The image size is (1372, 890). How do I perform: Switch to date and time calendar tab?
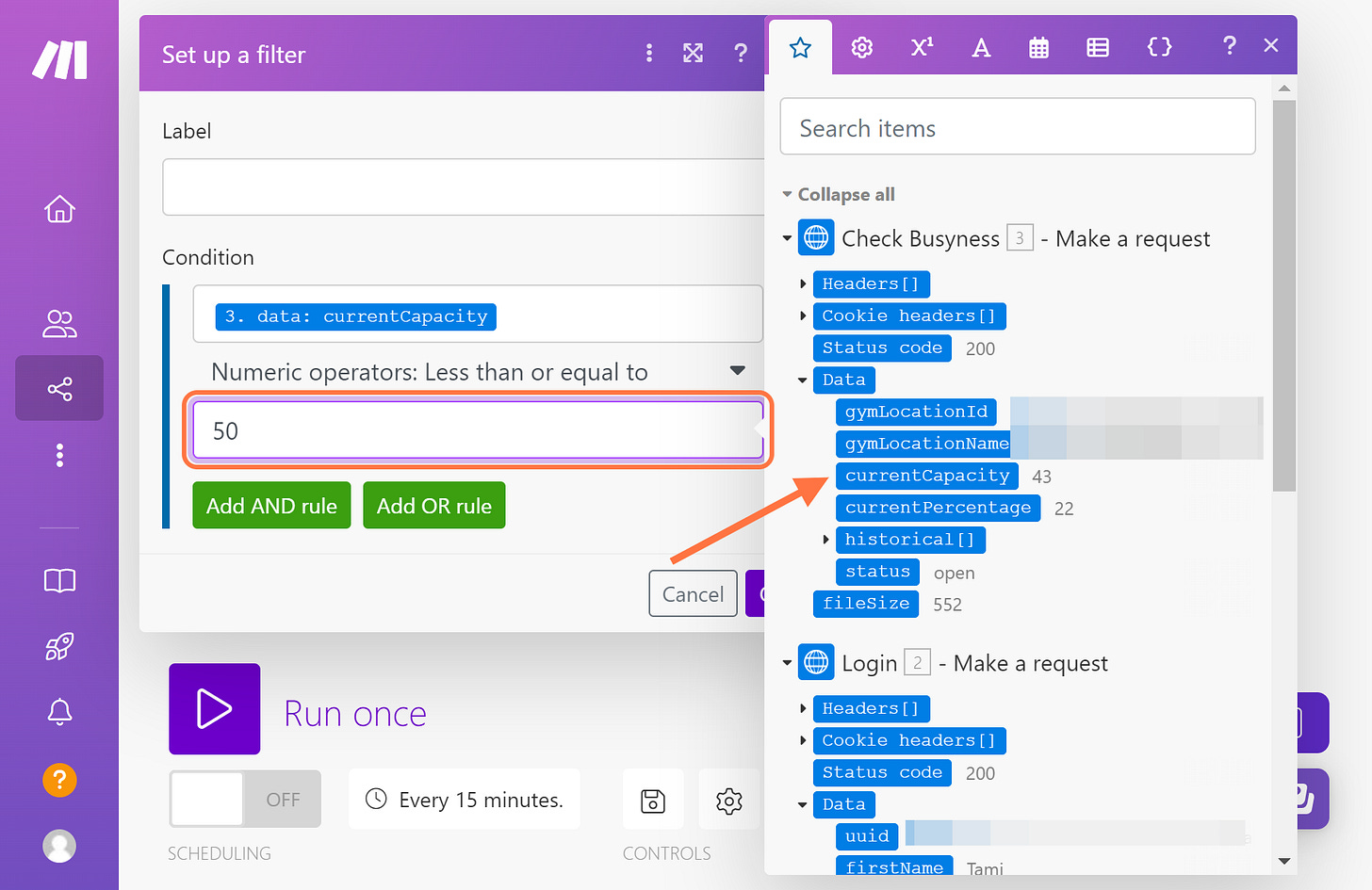coord(1038,47)
